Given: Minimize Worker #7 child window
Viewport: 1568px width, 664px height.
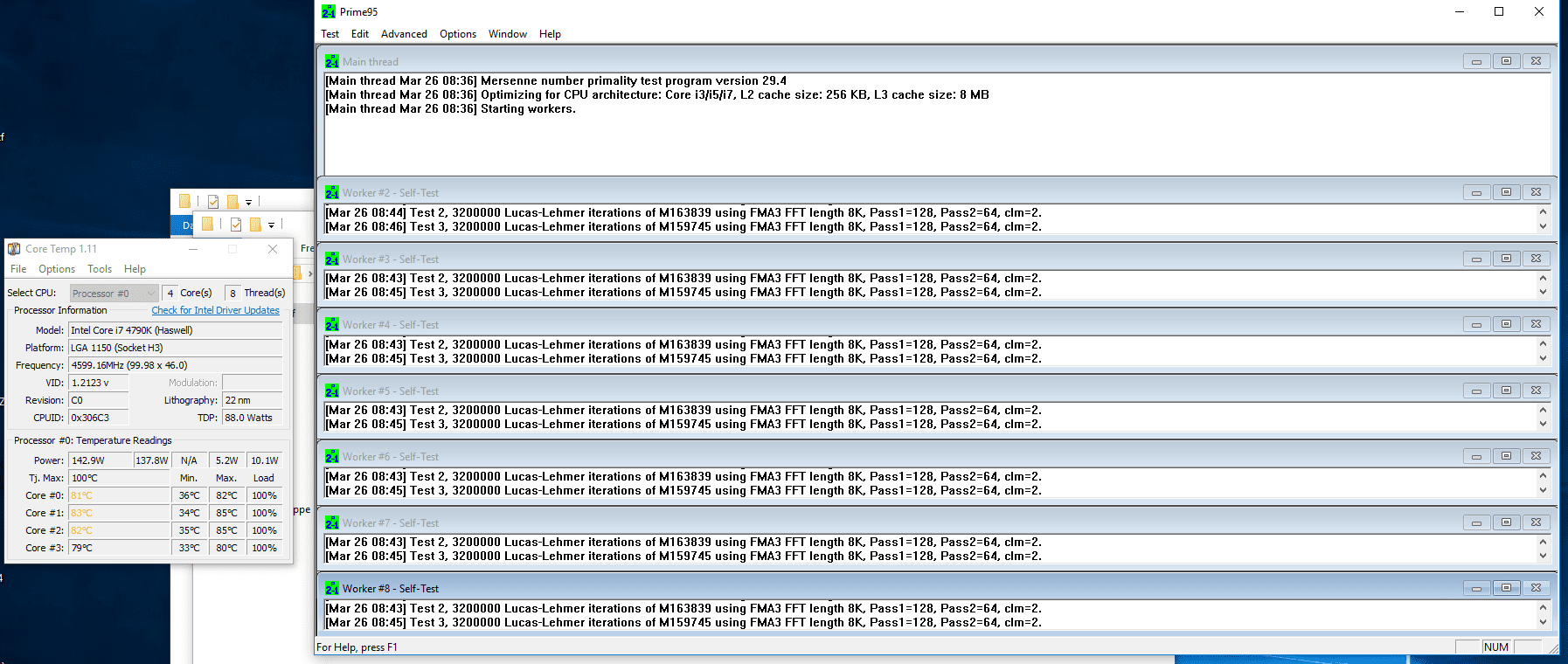Looking at the screenshot, I should pos(1476,522).
